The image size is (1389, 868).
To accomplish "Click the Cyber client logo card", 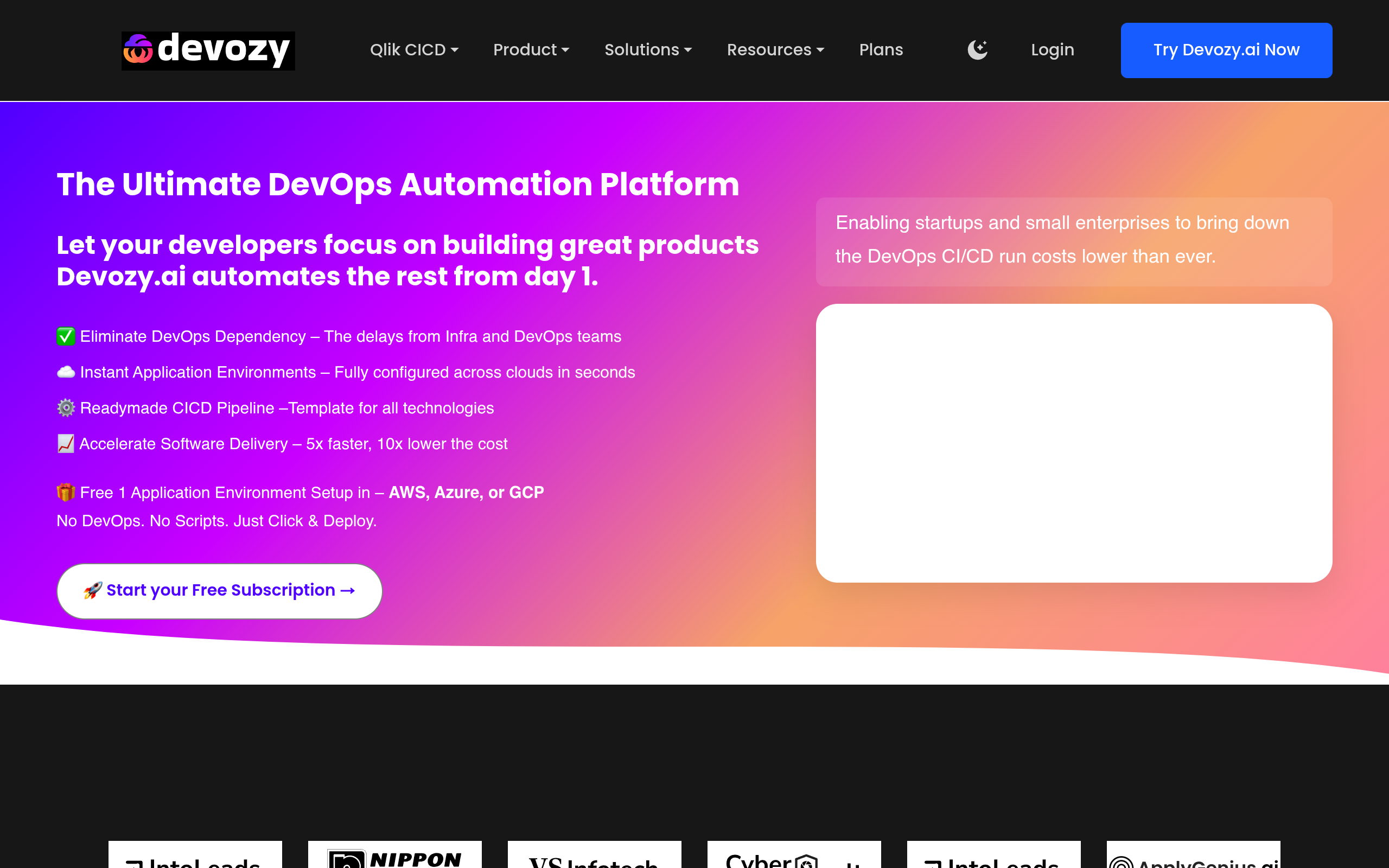I will coord(794,855).
